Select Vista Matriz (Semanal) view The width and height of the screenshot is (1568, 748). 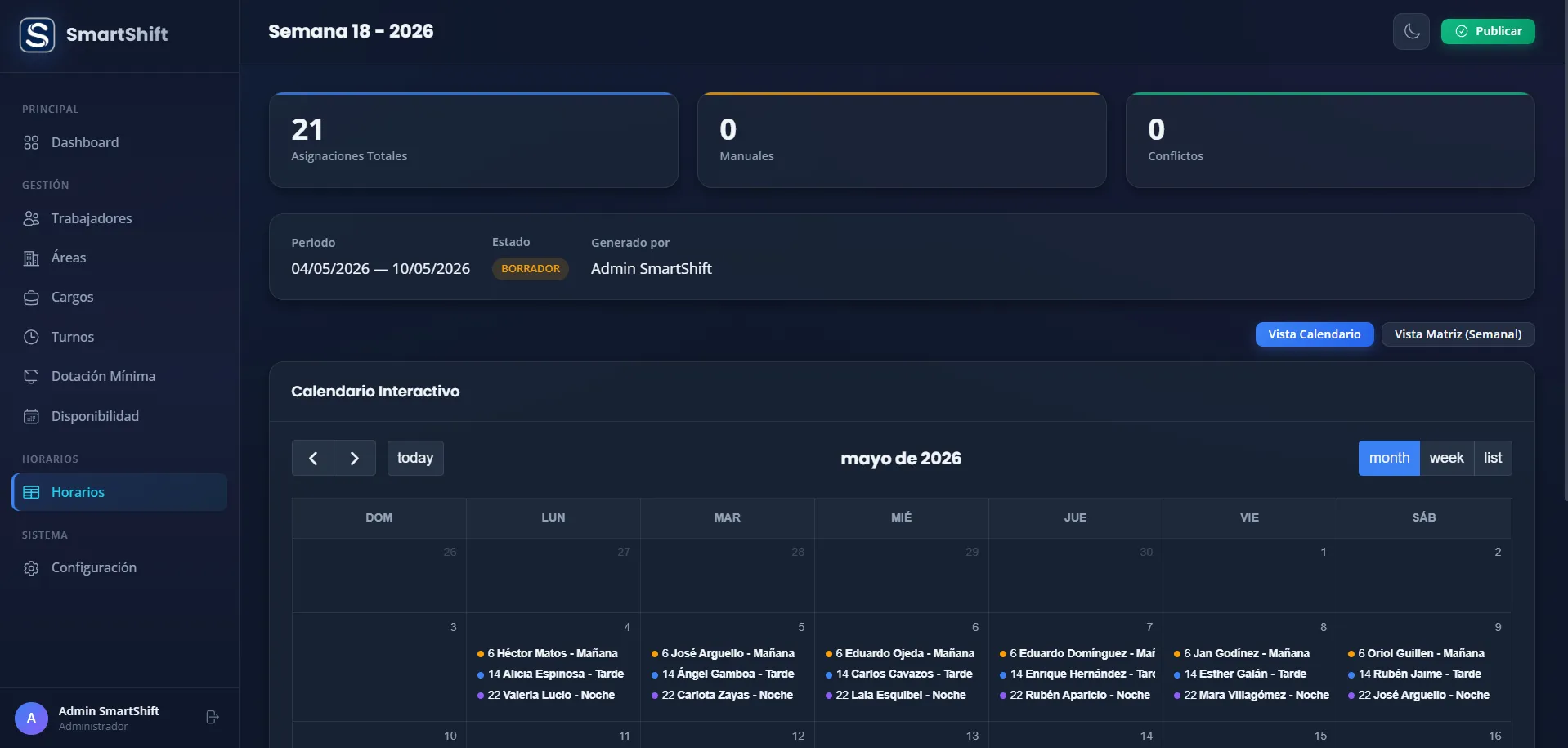pyautogui.click(x=1458, y=334)
